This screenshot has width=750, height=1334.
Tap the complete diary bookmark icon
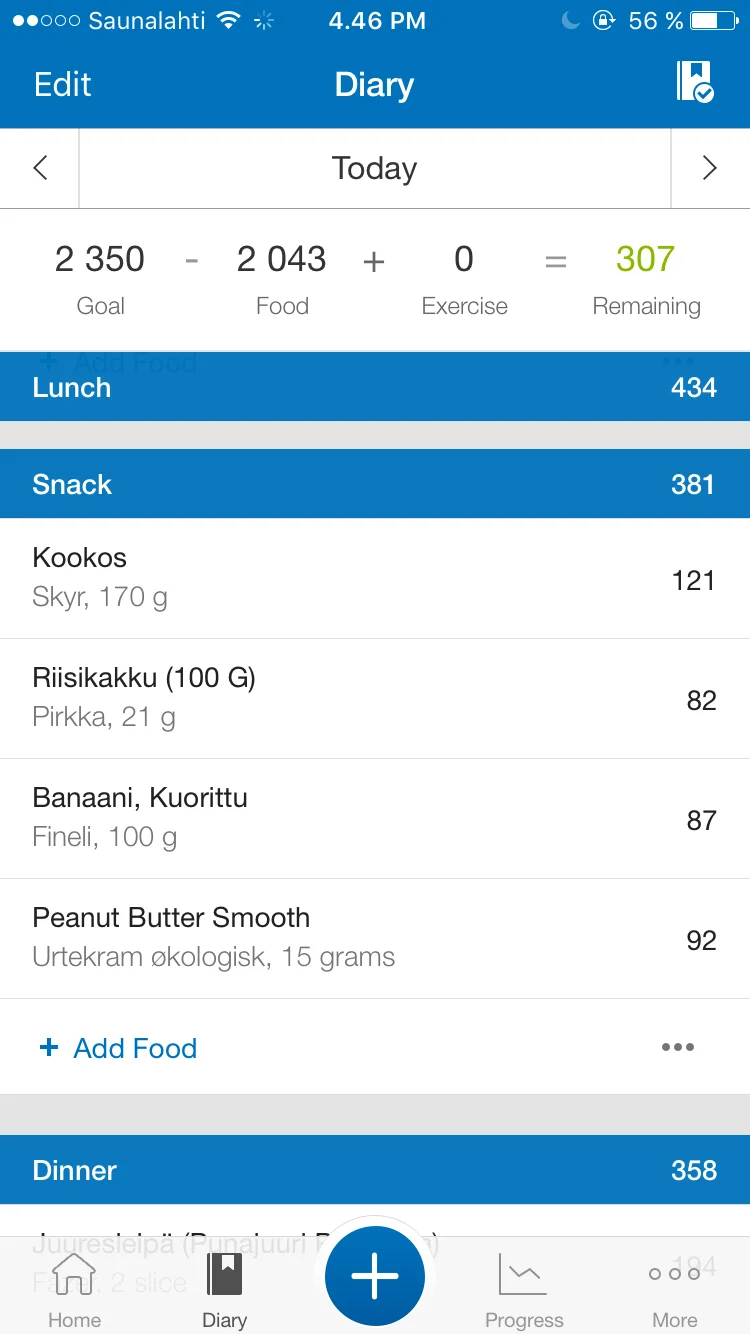click(x=694, y=82)
